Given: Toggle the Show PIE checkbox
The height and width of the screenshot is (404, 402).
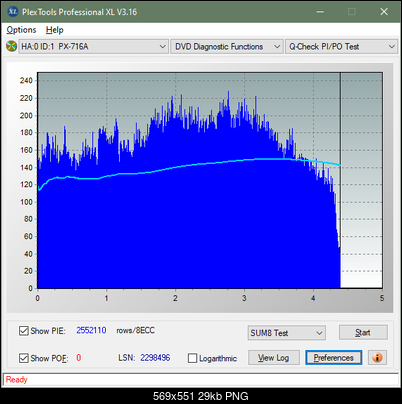Looking at the screenshot, I should [x=24, y=331].
